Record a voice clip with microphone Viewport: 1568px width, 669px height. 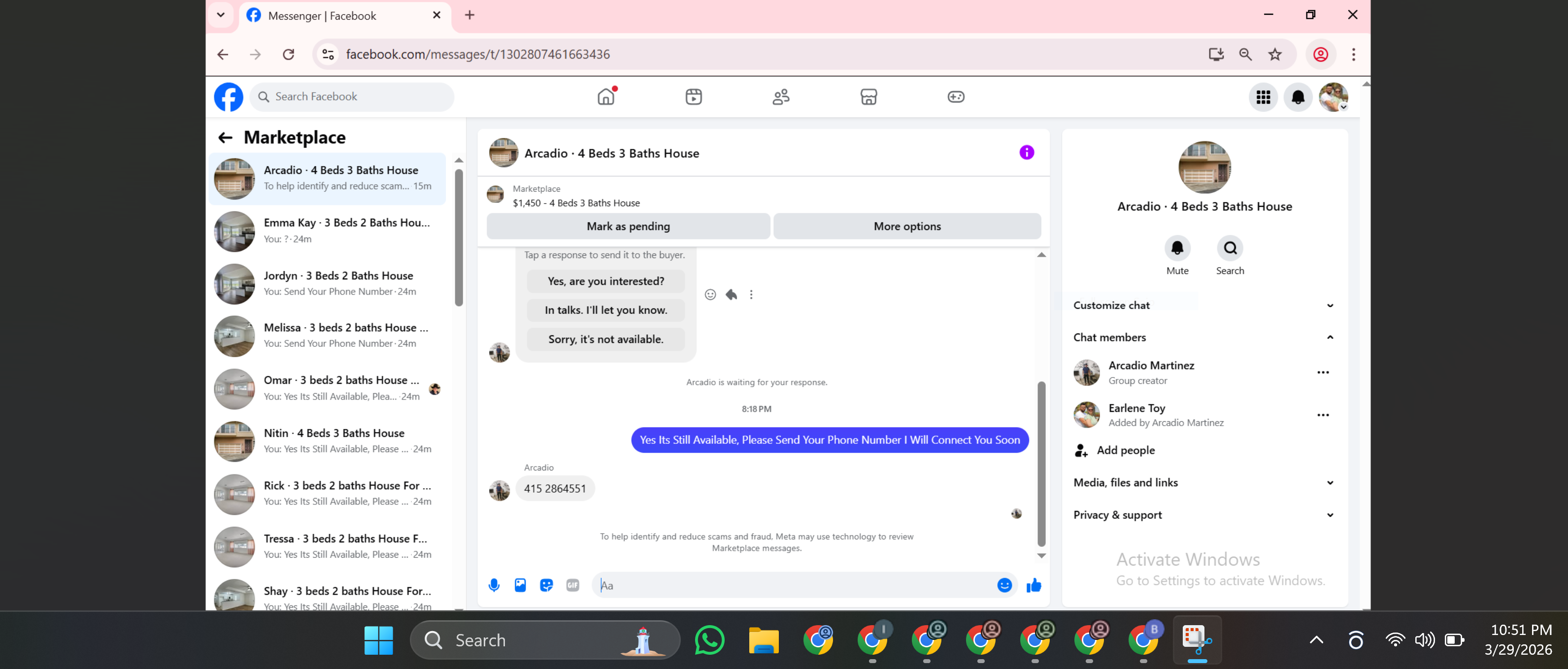pos(494,585)
